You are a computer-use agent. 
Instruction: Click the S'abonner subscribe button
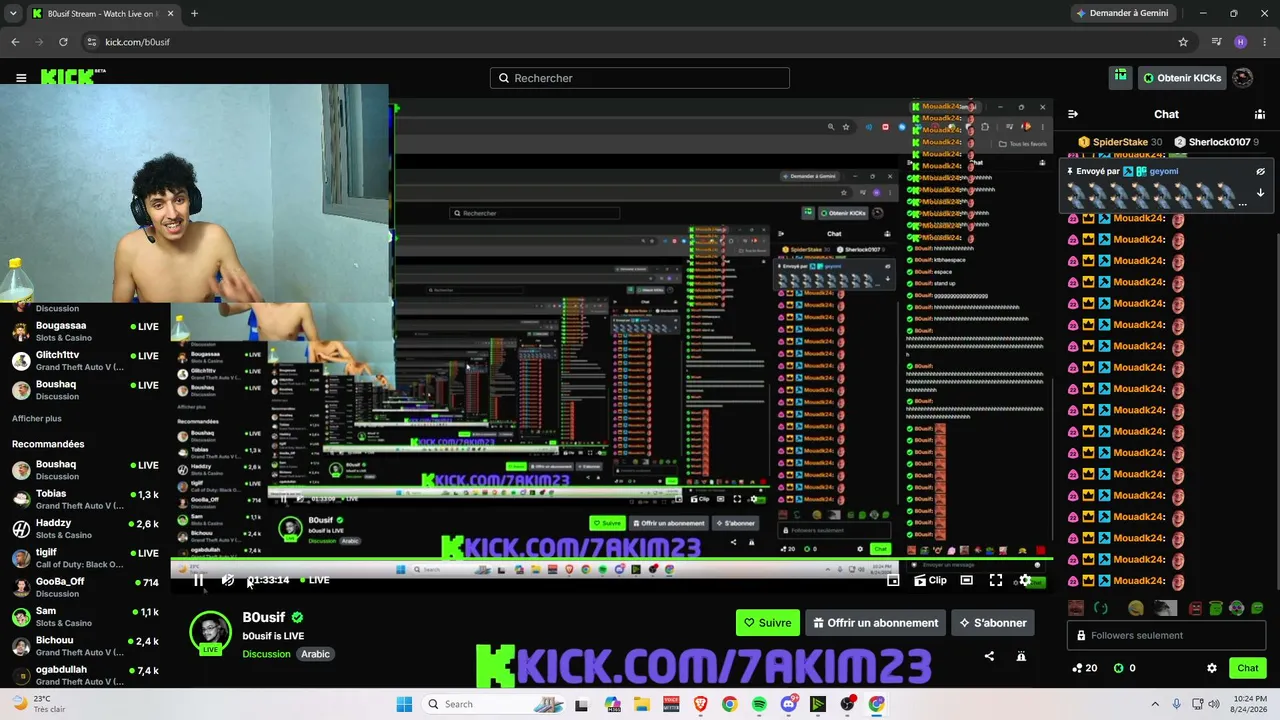(x=992, y=623)
